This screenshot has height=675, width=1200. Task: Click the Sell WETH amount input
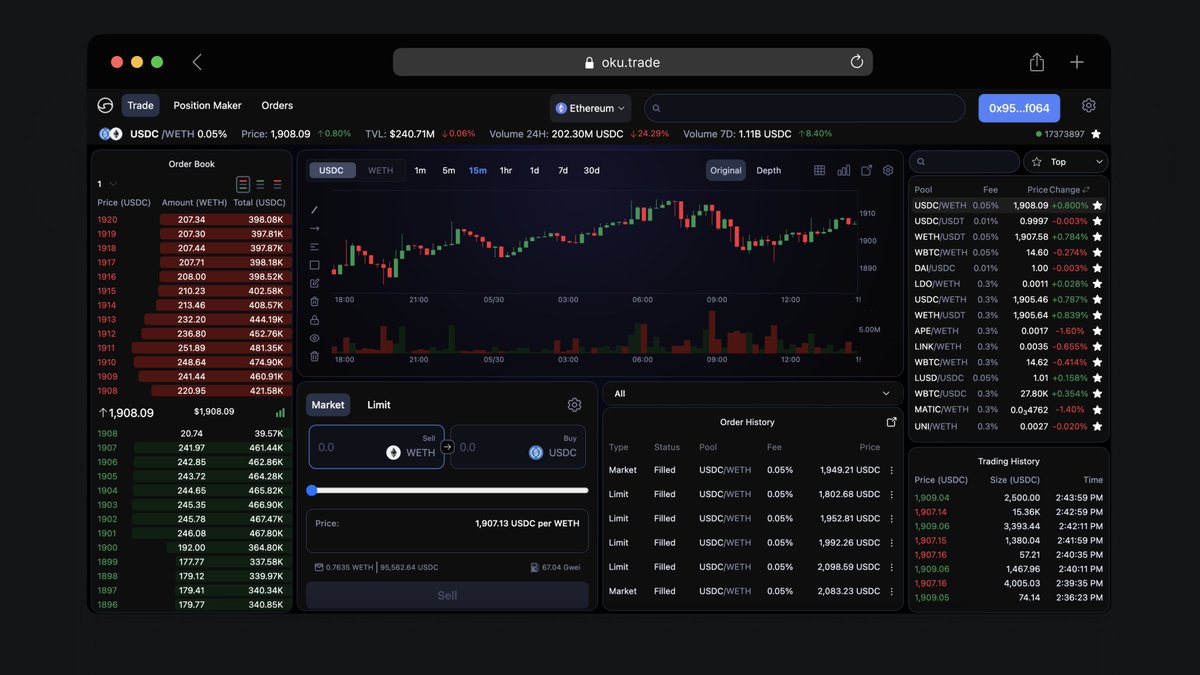click(x=376, y=447)
